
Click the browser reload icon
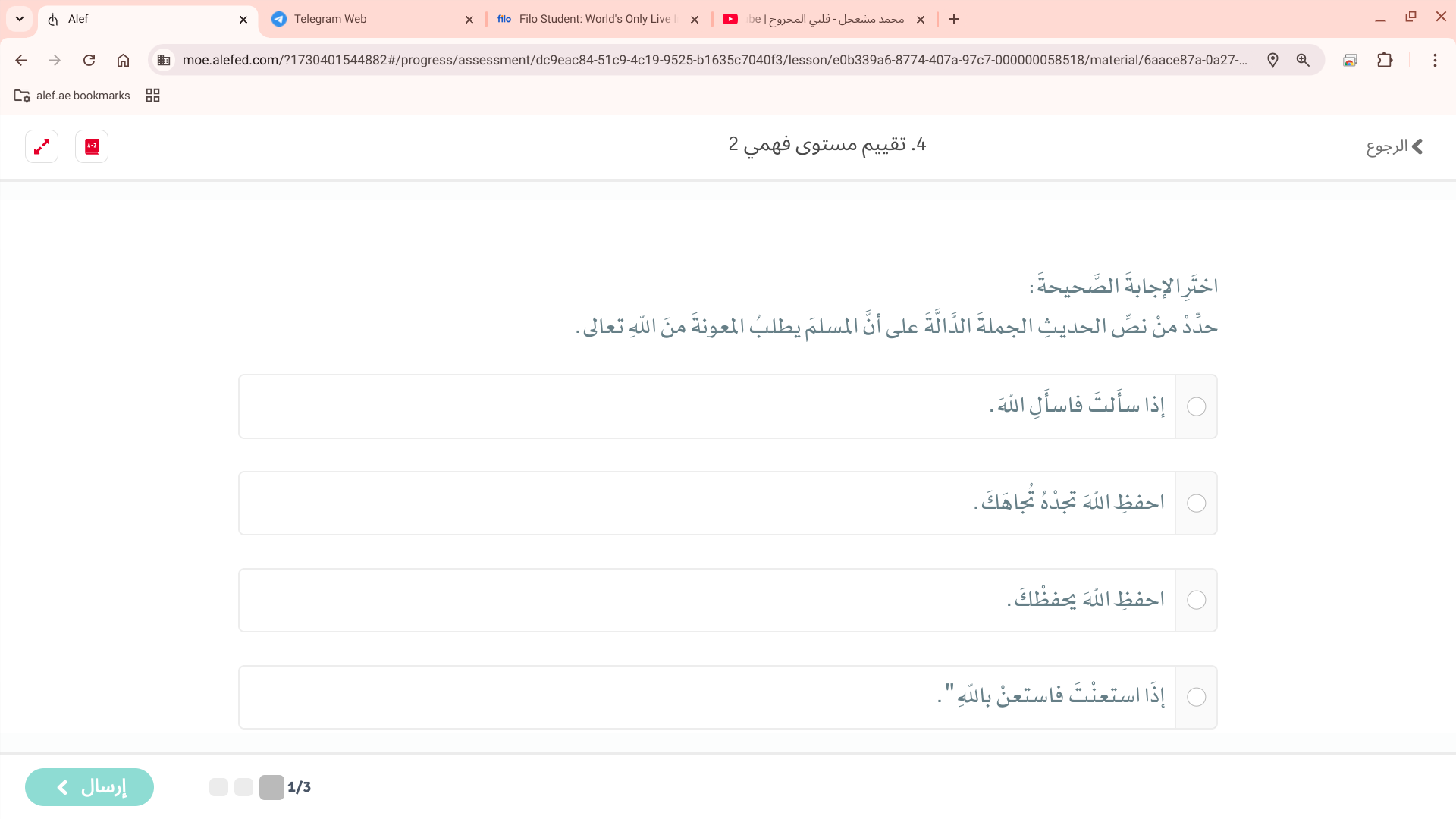point(89,60)
